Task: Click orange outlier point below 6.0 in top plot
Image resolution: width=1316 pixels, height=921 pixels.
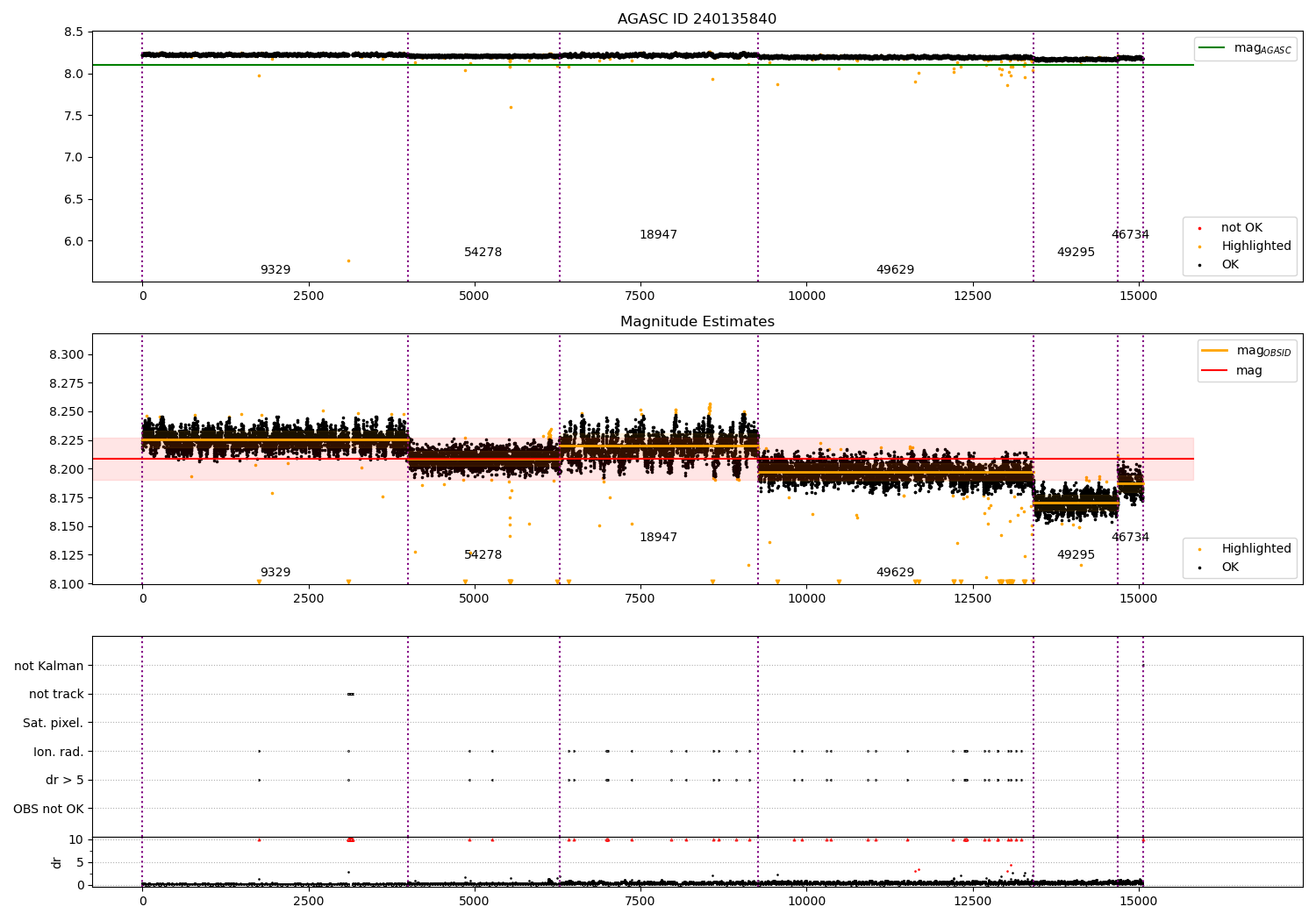Action: [348, 261]
